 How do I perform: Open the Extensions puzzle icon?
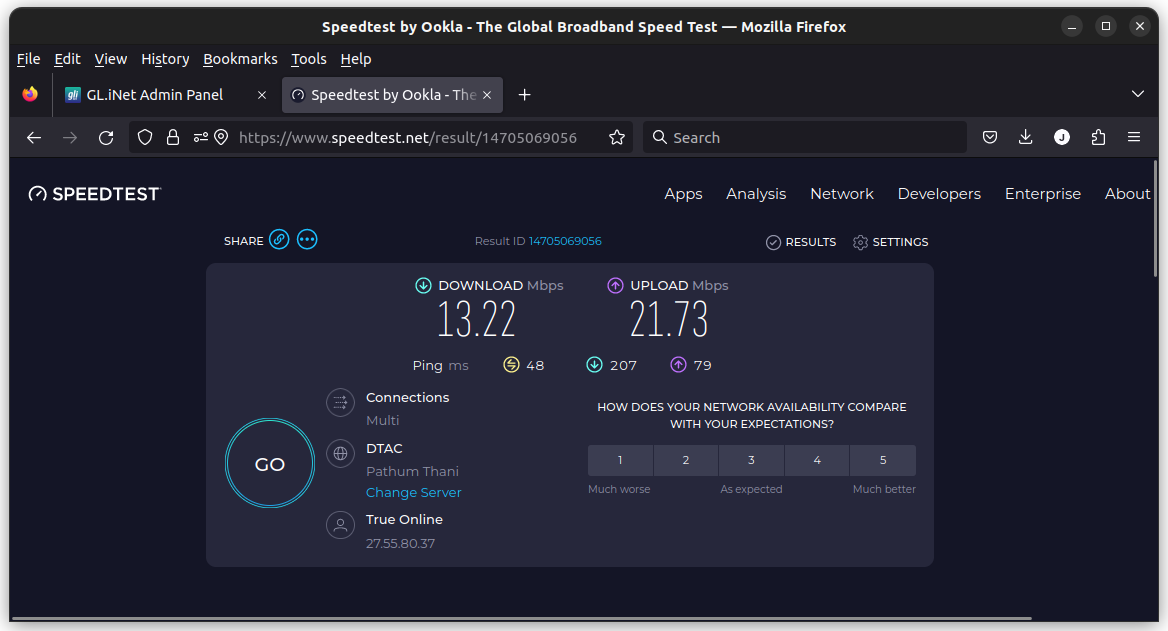click(1098, 138)
